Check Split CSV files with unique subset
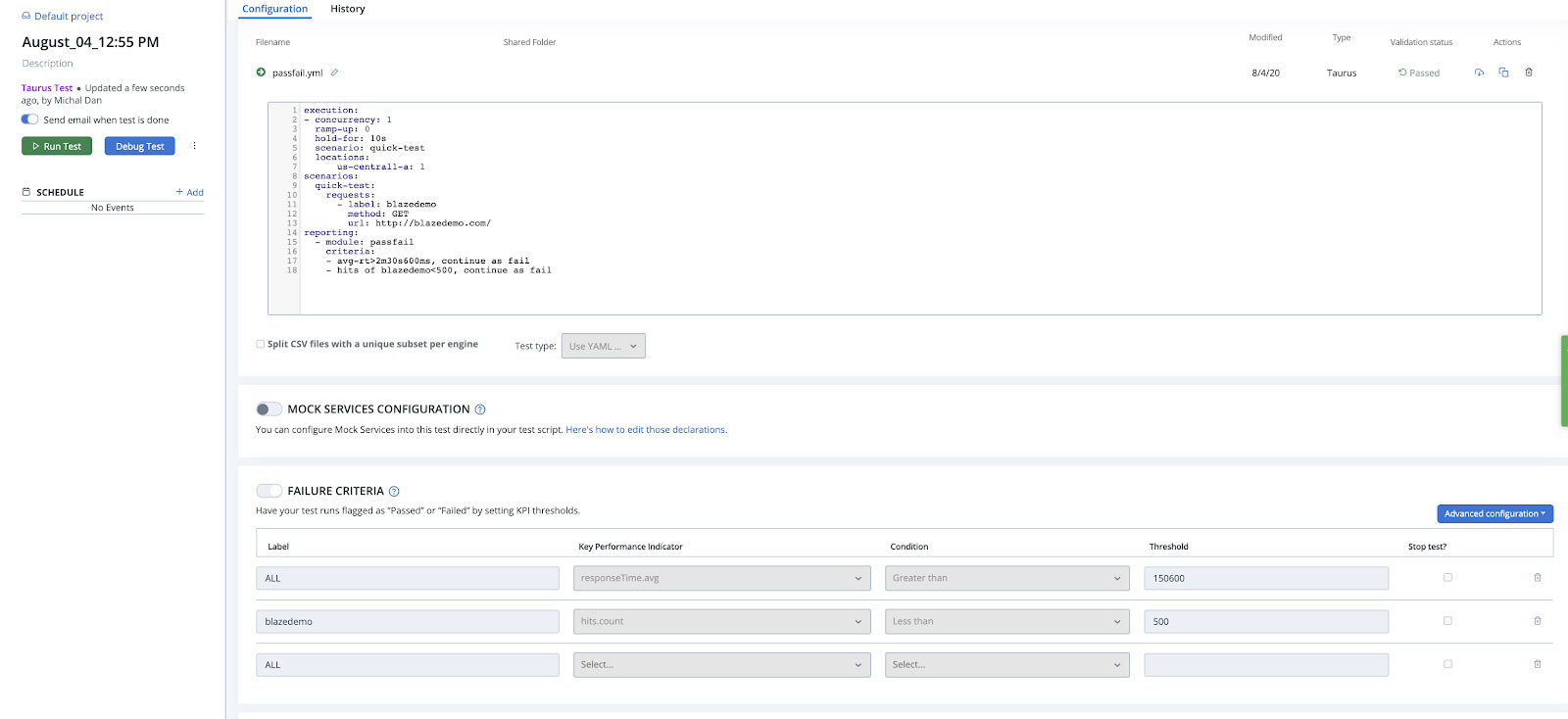The width and height of the screenshot is (1568, 719). coord(260,344)
